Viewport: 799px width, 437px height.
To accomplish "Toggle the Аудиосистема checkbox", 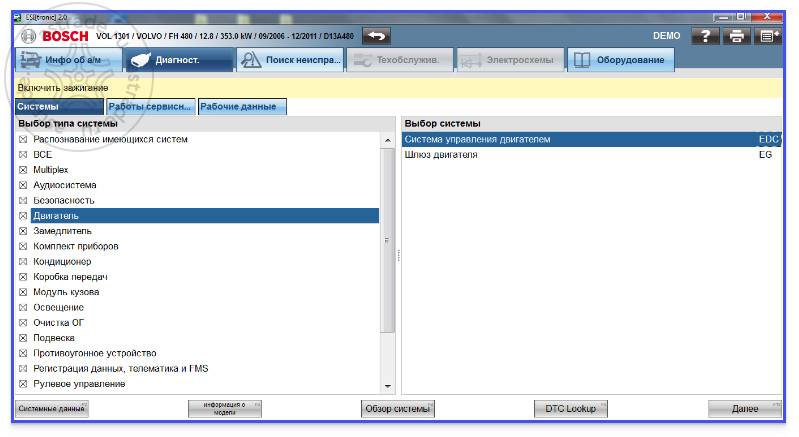I will pyautogui.click(x=23, y=185).
